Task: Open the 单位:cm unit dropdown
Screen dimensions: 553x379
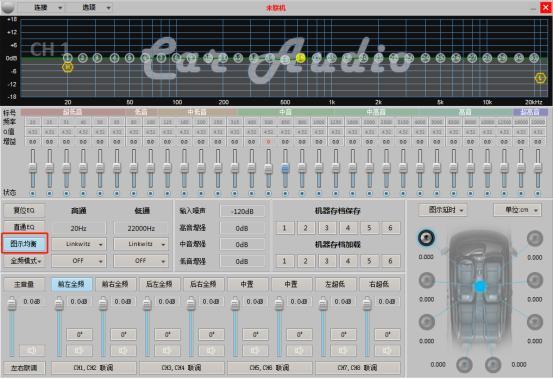Action: [517, 210]
